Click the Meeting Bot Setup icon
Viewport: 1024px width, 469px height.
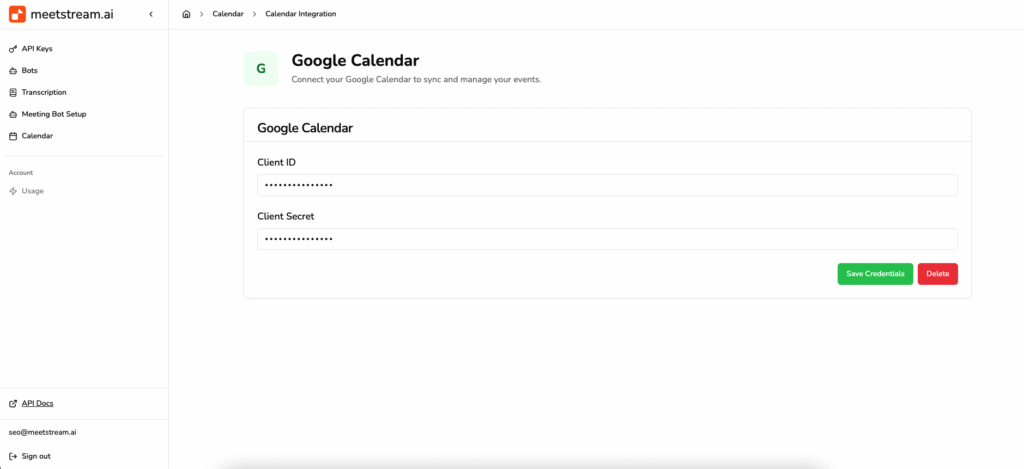point(13,114)
